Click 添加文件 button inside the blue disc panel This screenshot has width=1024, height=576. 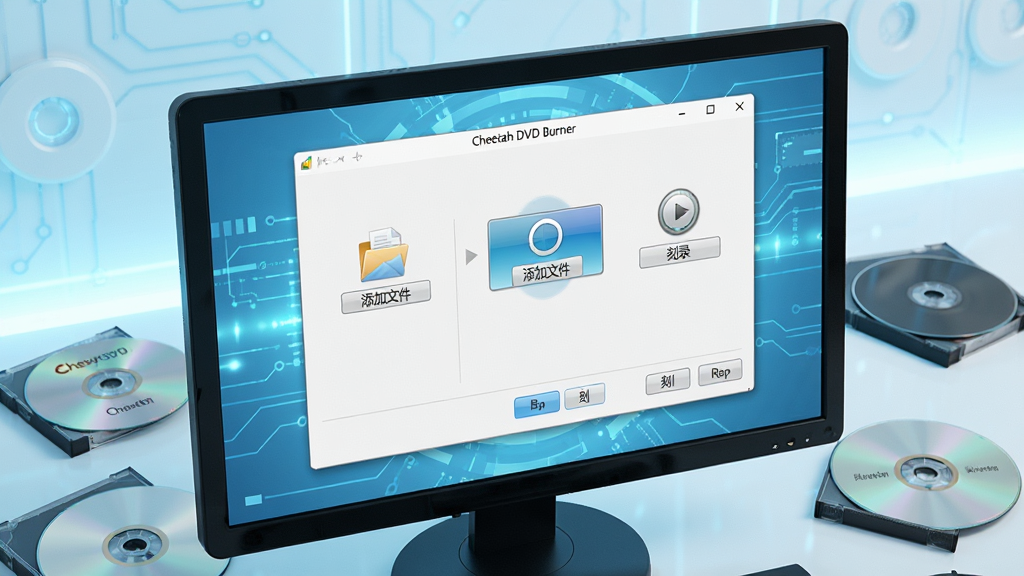(546, 270)
